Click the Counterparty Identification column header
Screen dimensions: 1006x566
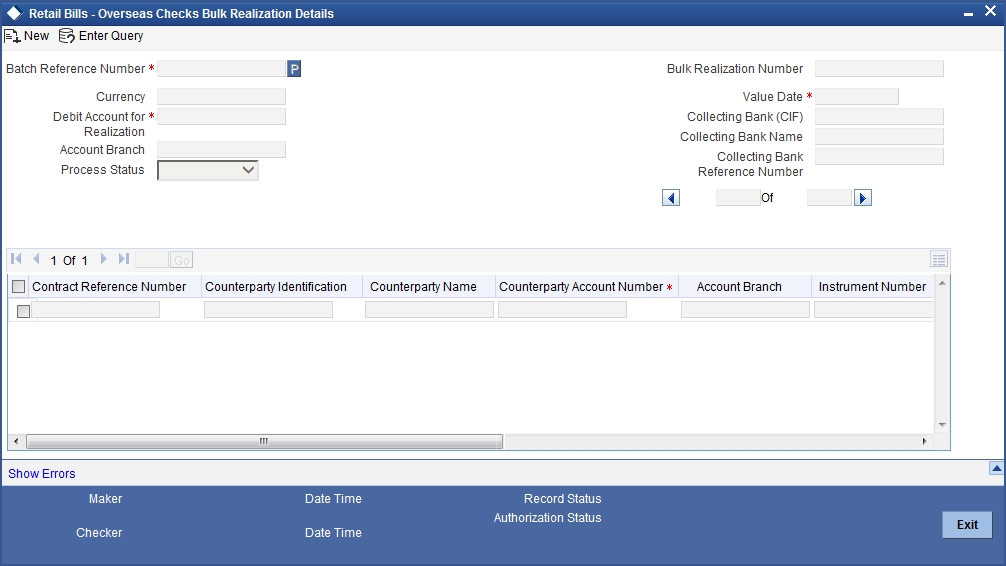(276, 287)
